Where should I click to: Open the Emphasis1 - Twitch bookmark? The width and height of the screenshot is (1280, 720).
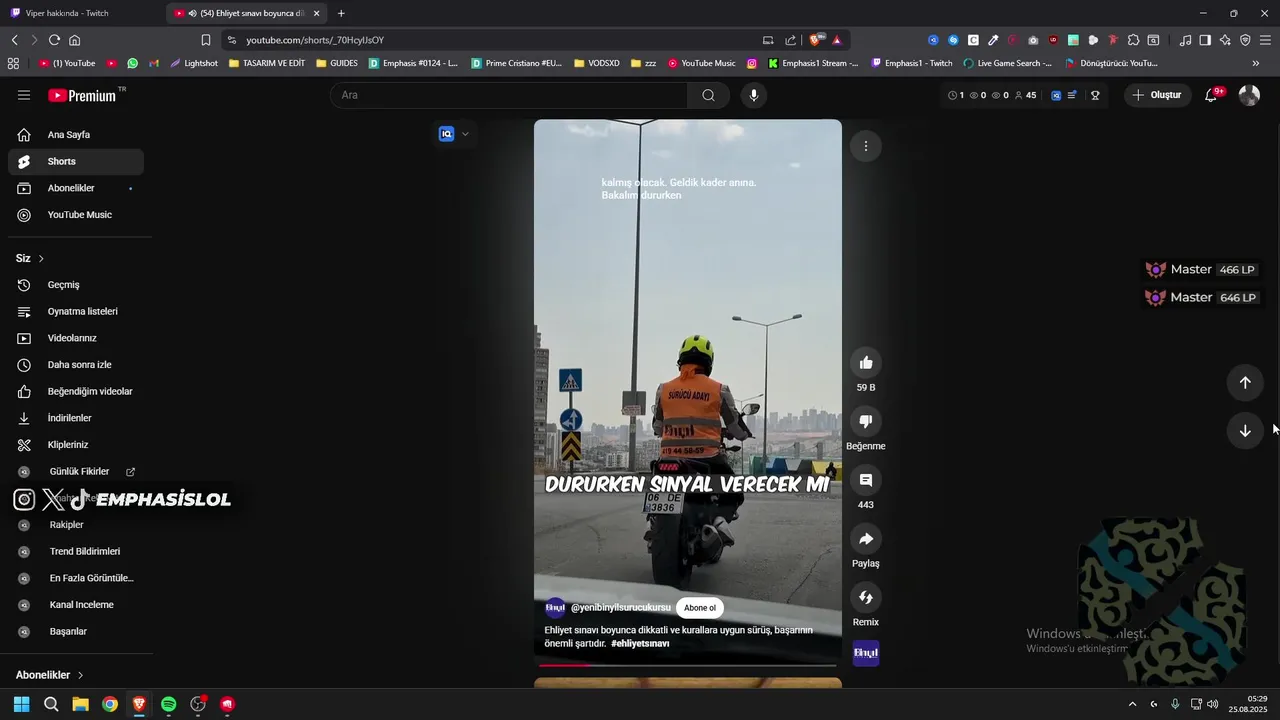[x=912, y=63]
